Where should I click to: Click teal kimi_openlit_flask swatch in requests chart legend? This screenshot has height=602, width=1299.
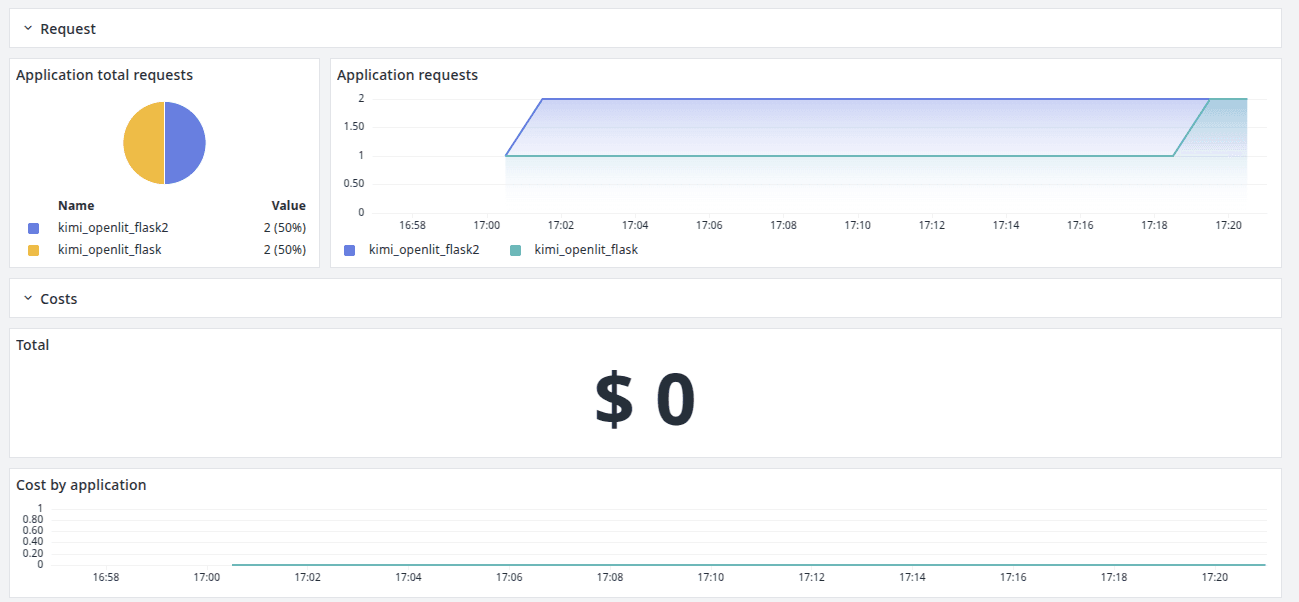[516, 250]
